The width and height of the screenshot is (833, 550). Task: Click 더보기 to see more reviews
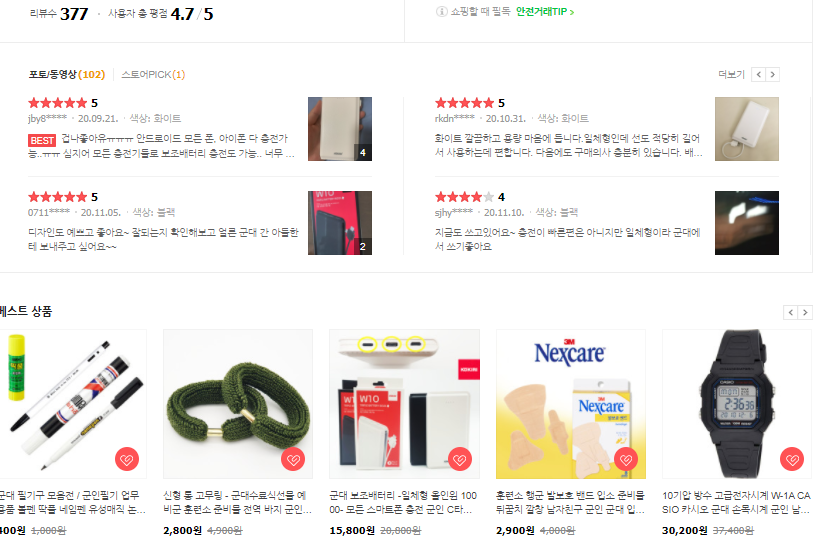pos(732,74)
